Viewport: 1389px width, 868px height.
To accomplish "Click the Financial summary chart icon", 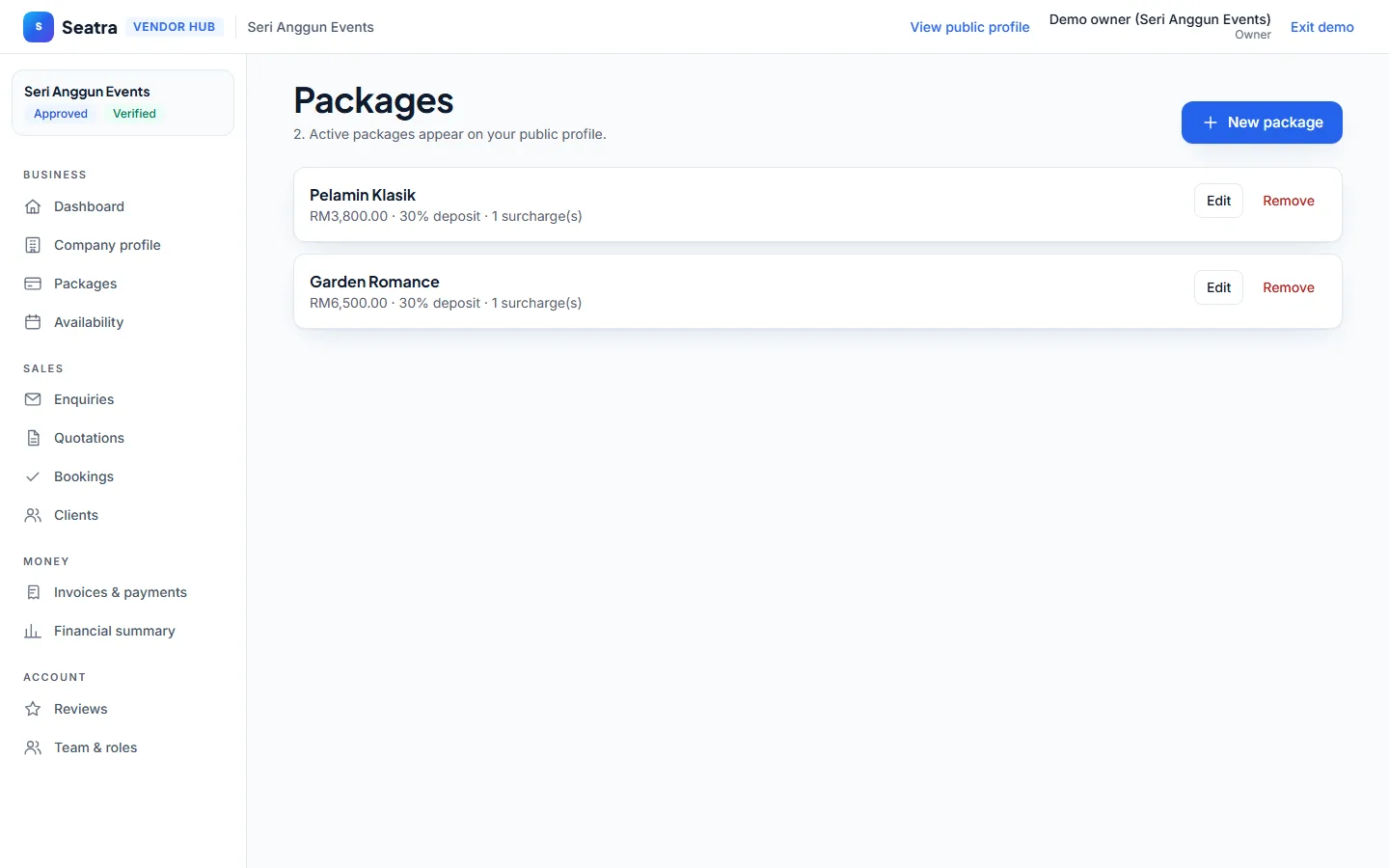I will (33, 631).
